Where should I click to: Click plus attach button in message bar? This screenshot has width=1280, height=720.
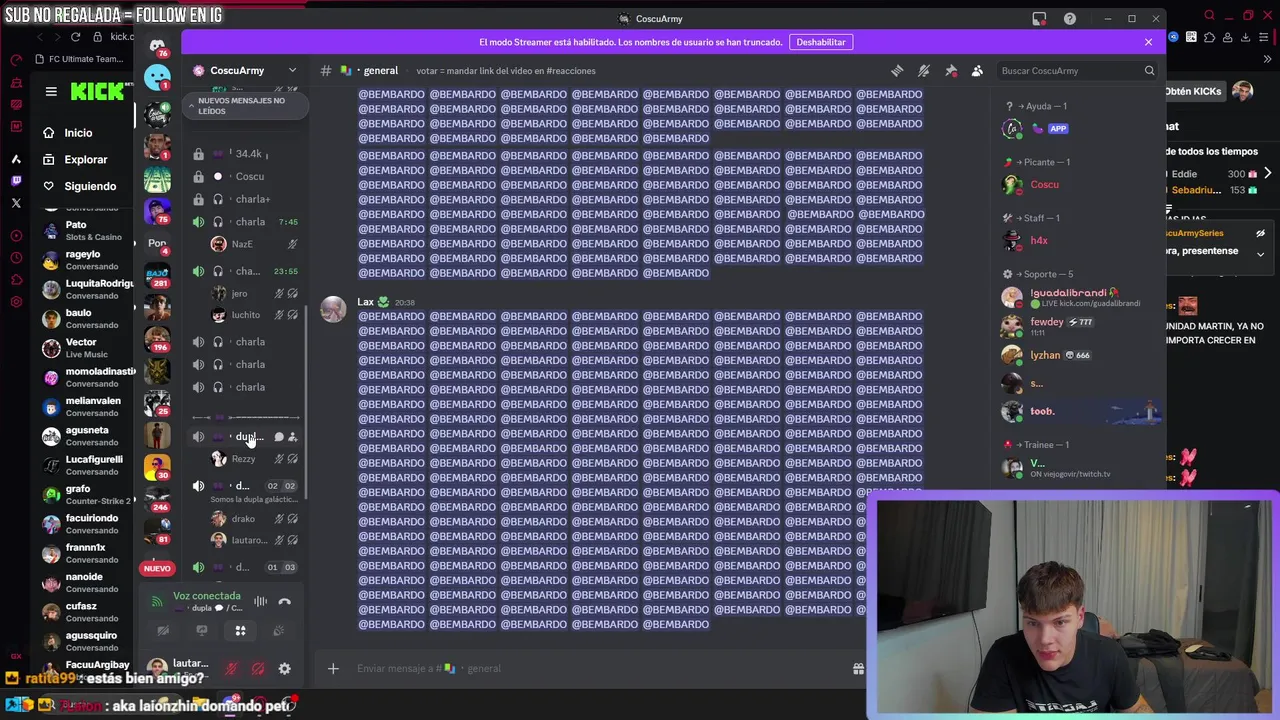(x=333, y=669)
